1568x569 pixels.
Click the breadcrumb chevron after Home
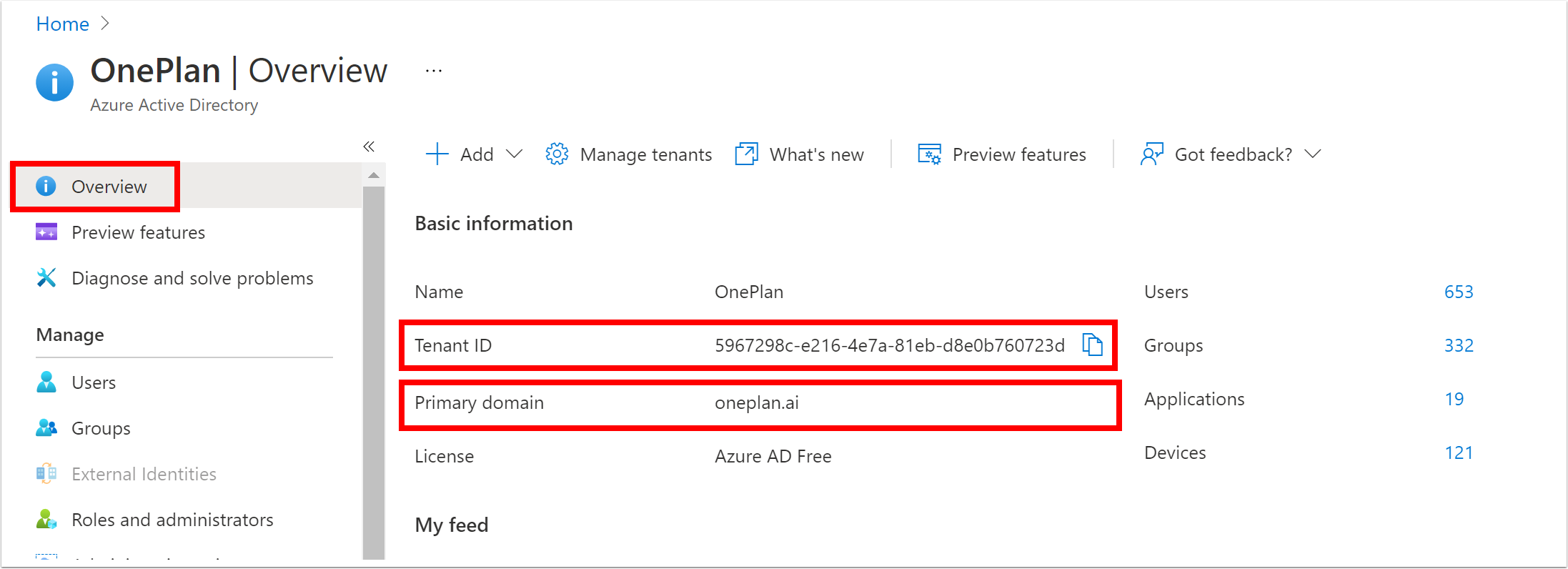click(105, 24)
